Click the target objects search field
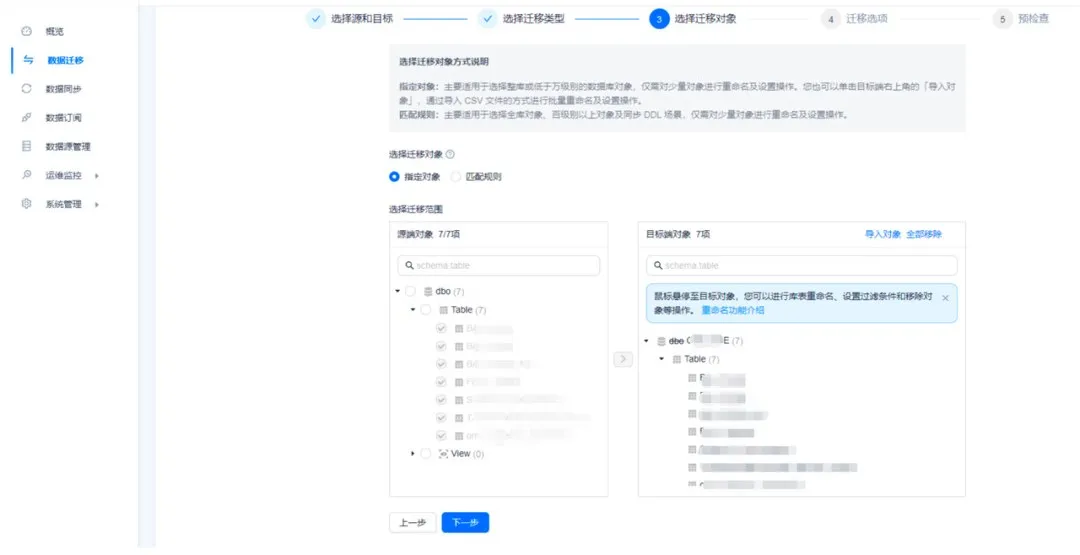The image size is (1080, 555). click(801, 266)
